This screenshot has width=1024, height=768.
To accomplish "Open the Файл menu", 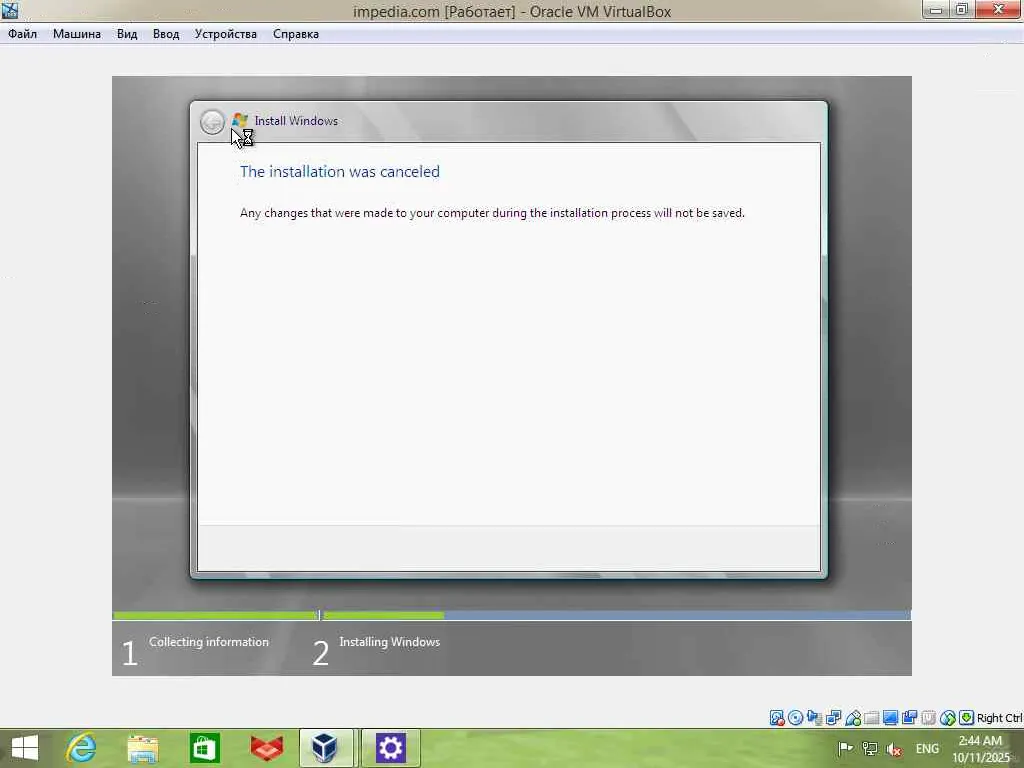I will [x=22, y=34].
